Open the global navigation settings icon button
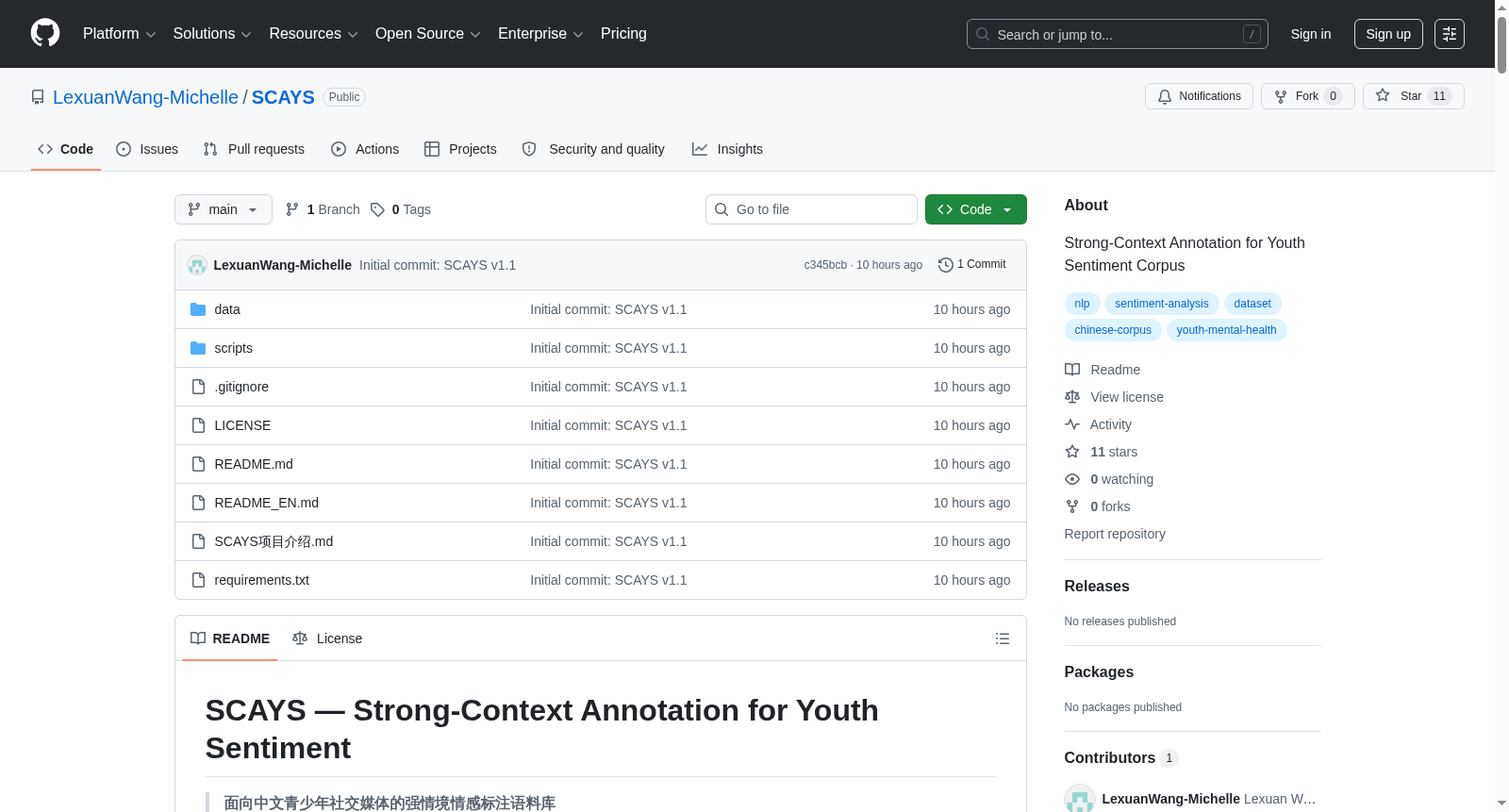The width and height of the screenshot is (1509, 812). tap(1450, 34)
